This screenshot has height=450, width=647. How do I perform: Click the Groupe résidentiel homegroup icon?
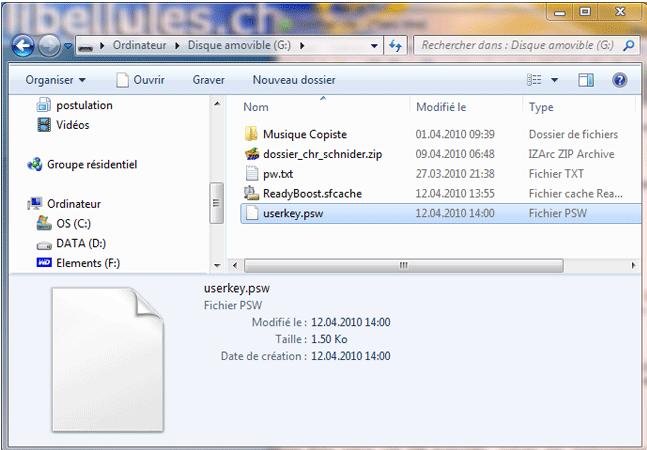[37, 165]
